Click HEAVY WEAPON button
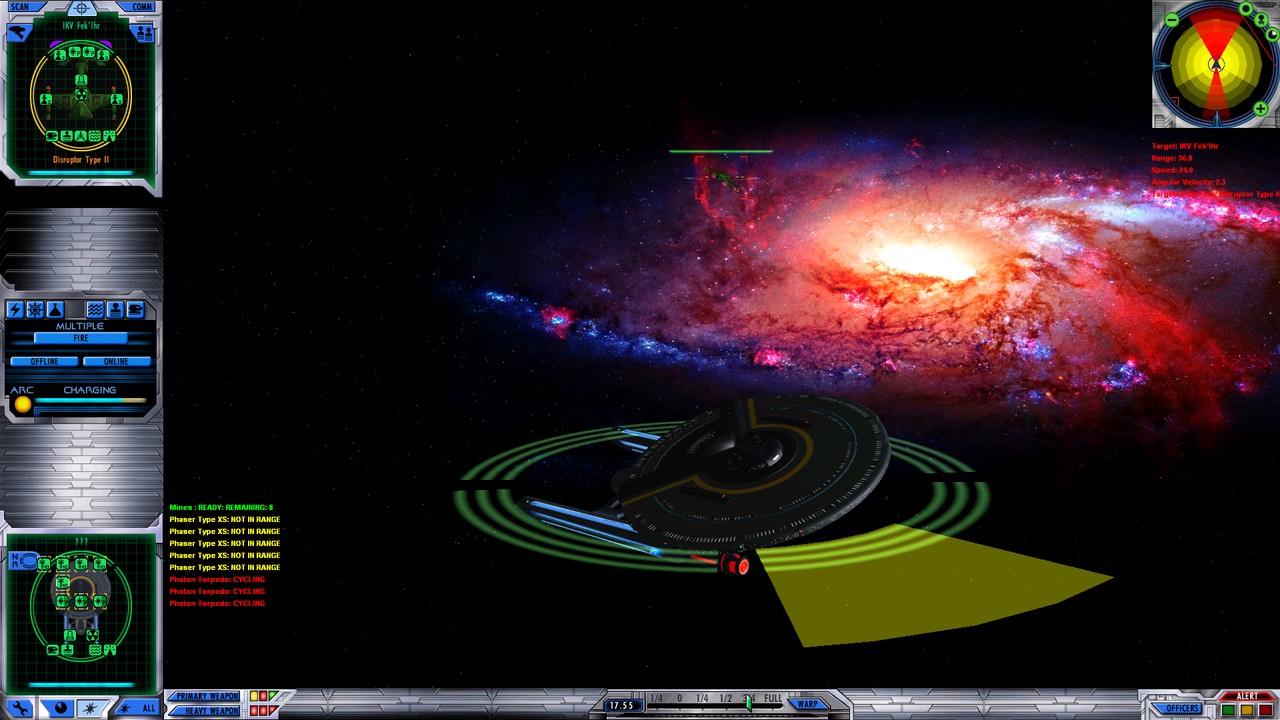This screenshot has width=1280, height=720. [205, 711]
